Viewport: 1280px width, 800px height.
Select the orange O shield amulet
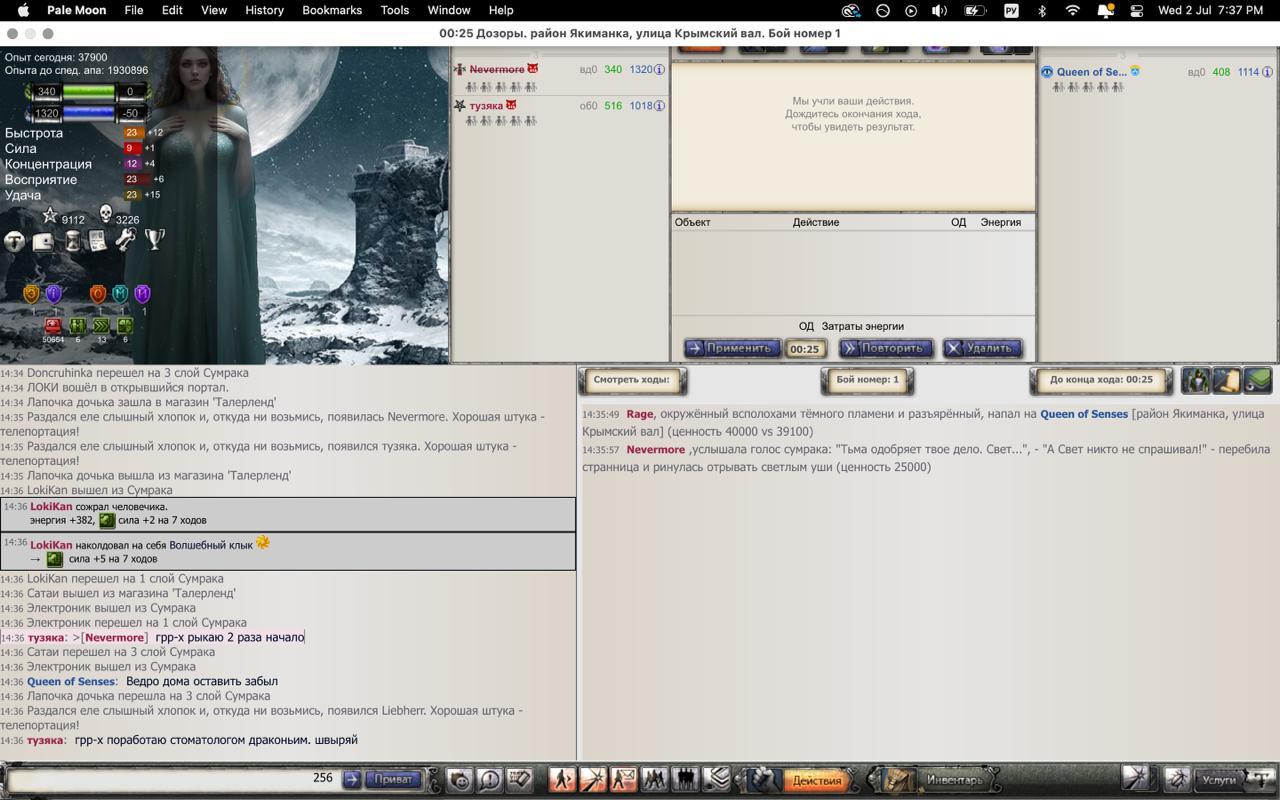[97, 294]
